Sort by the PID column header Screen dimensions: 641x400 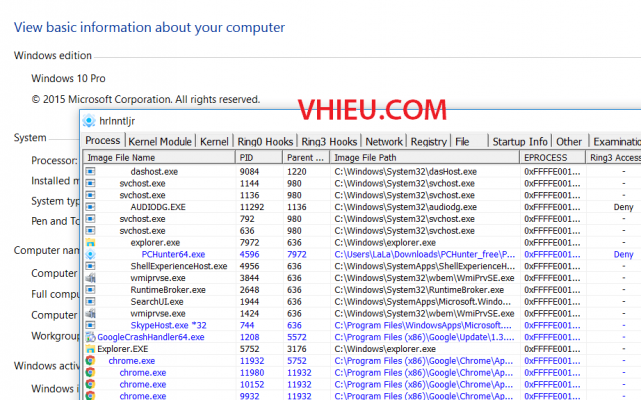[260, 157]
